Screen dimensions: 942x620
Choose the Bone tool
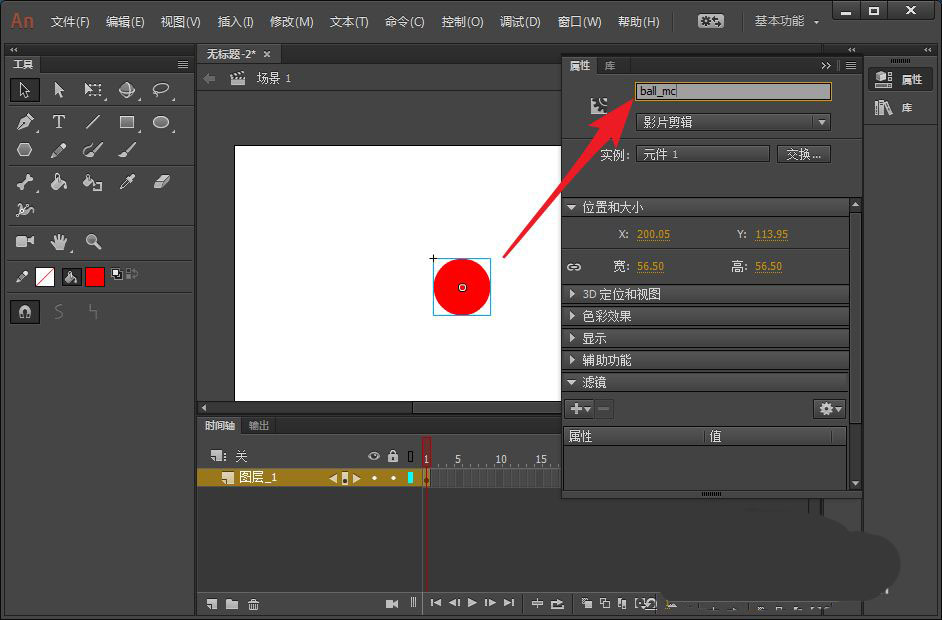click(25, 181)
